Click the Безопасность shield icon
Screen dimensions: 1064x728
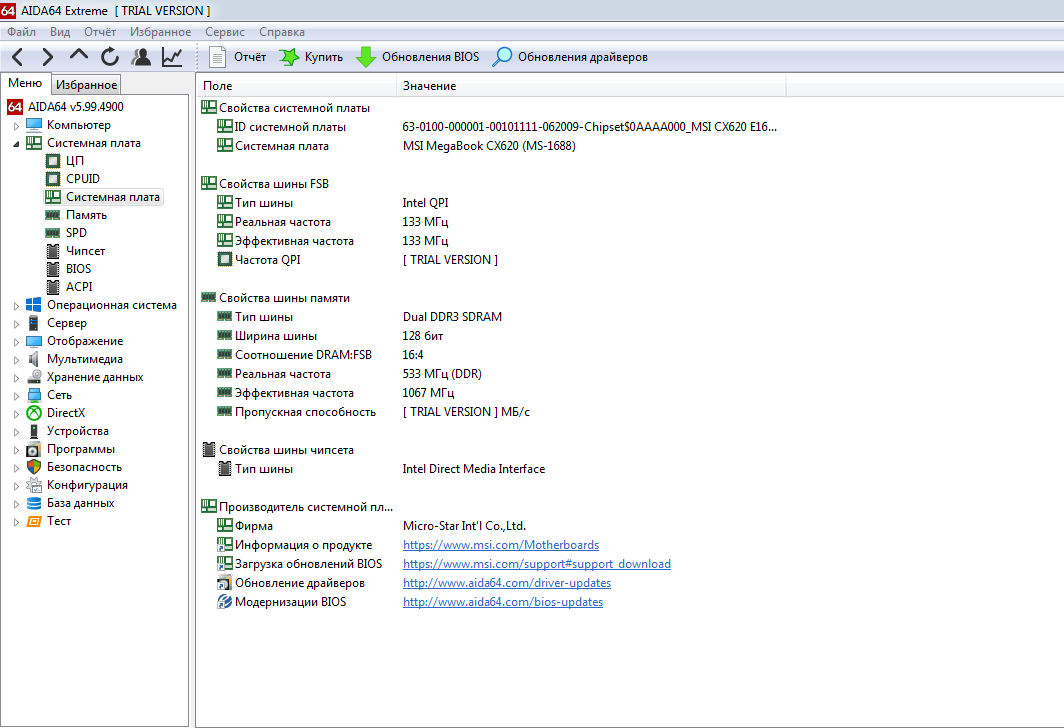[34, 467]
